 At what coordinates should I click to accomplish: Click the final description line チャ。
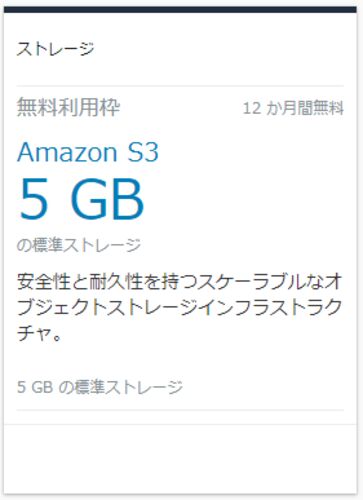pos(39,333)
